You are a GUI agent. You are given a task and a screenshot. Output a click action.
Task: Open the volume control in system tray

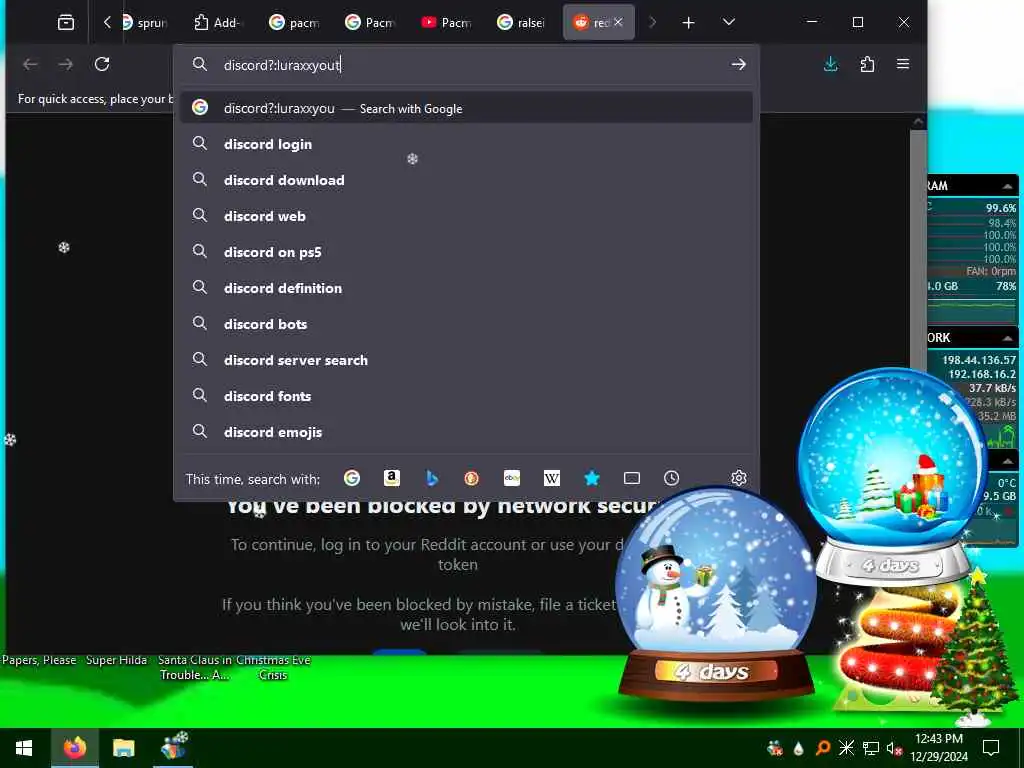(894, 748)
